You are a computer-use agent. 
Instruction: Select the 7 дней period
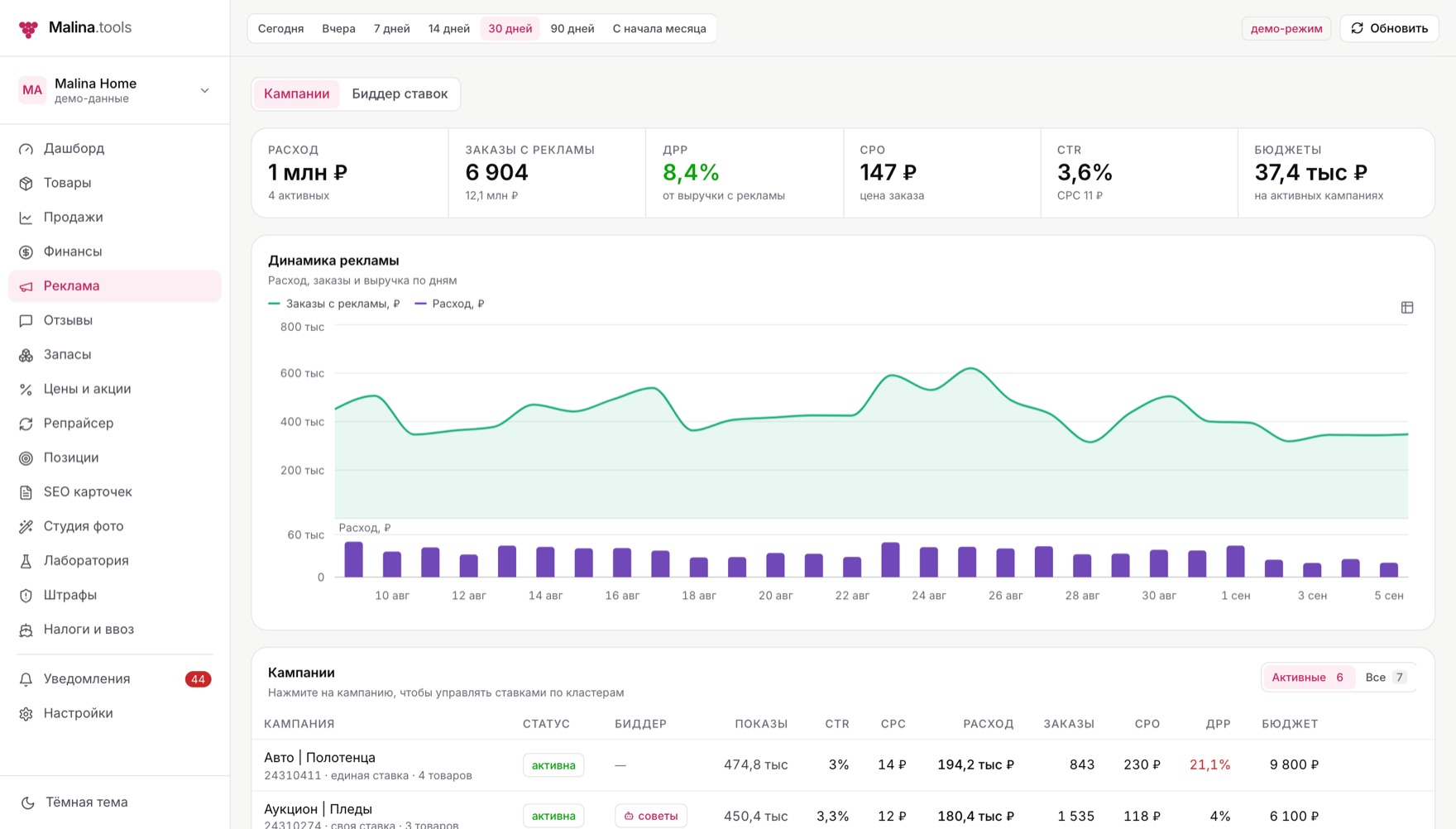pyautogui.click(x=391, y=28)
